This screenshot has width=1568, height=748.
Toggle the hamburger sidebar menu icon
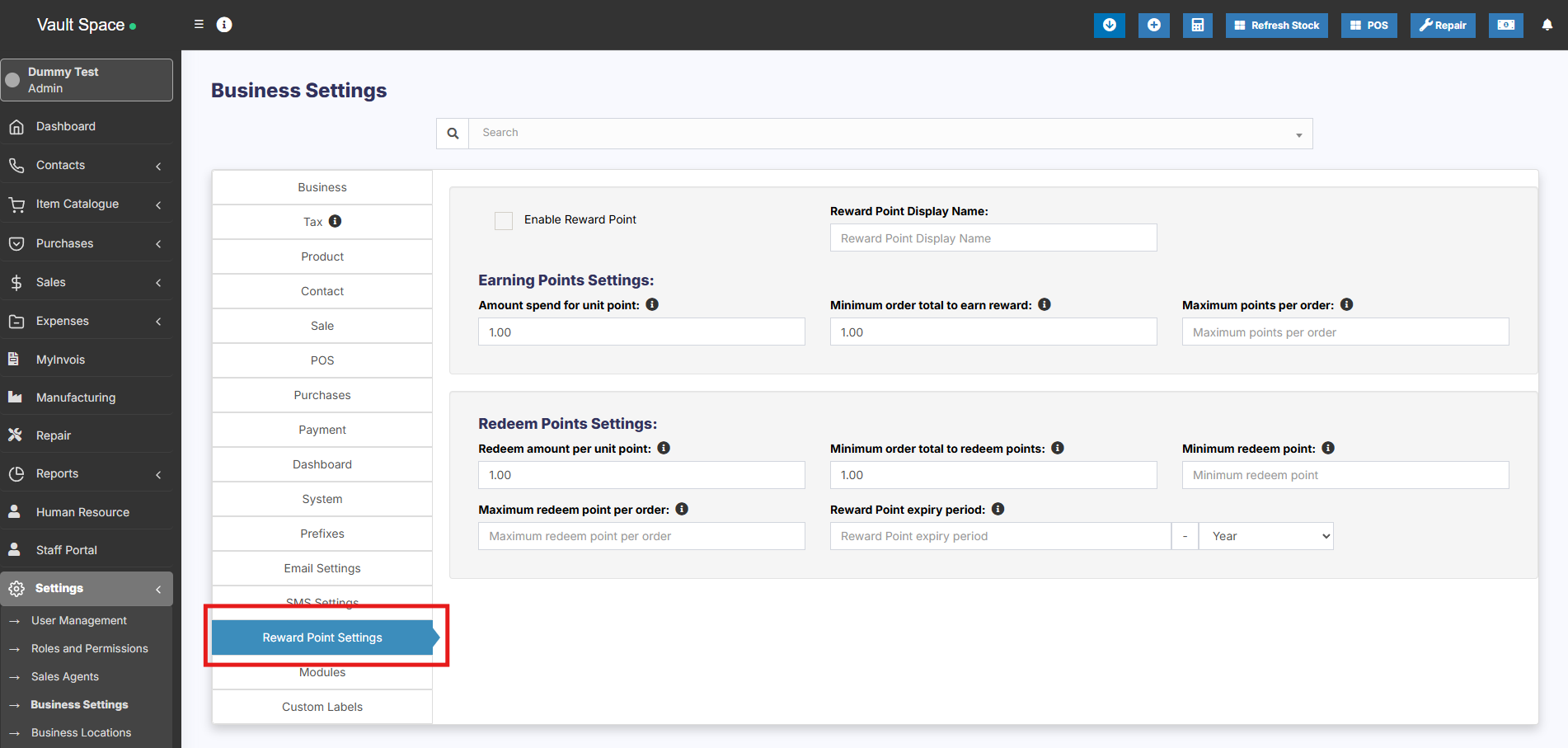pos(199,25)
